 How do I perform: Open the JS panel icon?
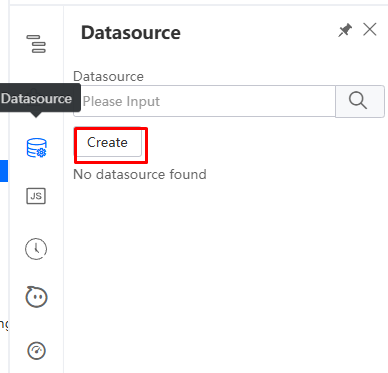point(36,196)
